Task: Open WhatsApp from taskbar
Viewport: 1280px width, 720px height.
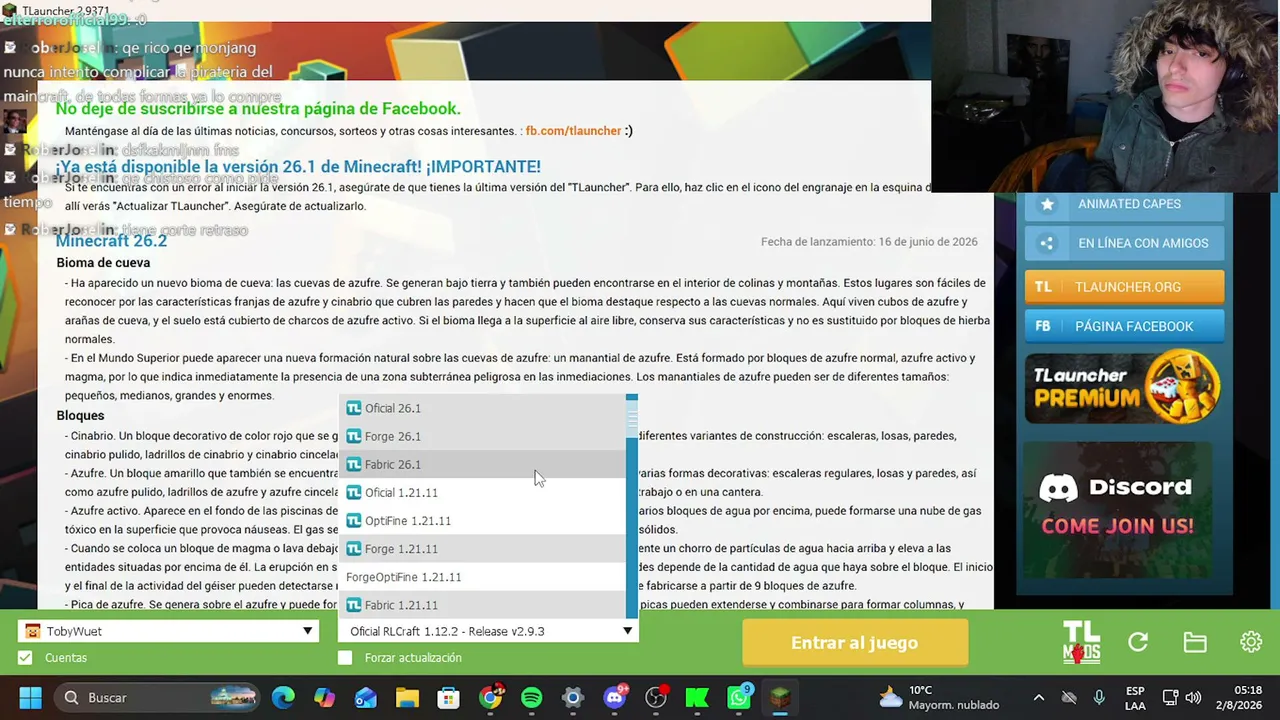Action: coord(739,698)
